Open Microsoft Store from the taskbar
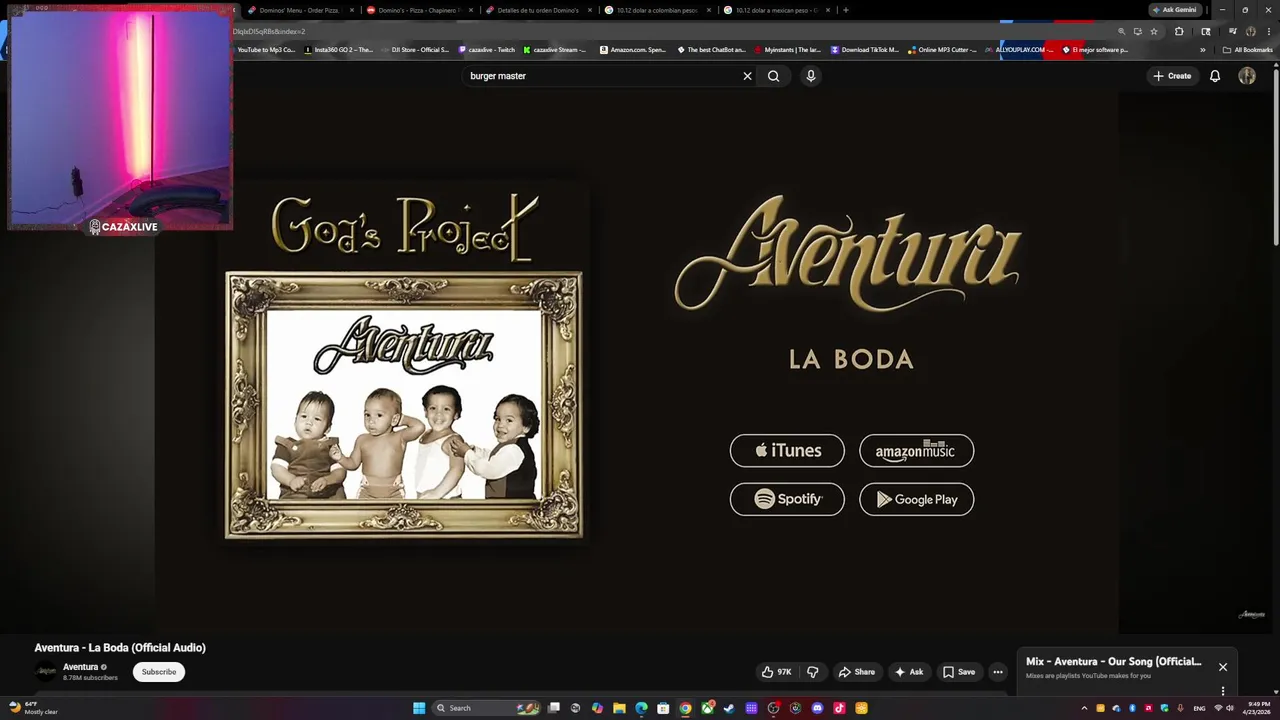1280x720 pixels. [x=663, y=708]
